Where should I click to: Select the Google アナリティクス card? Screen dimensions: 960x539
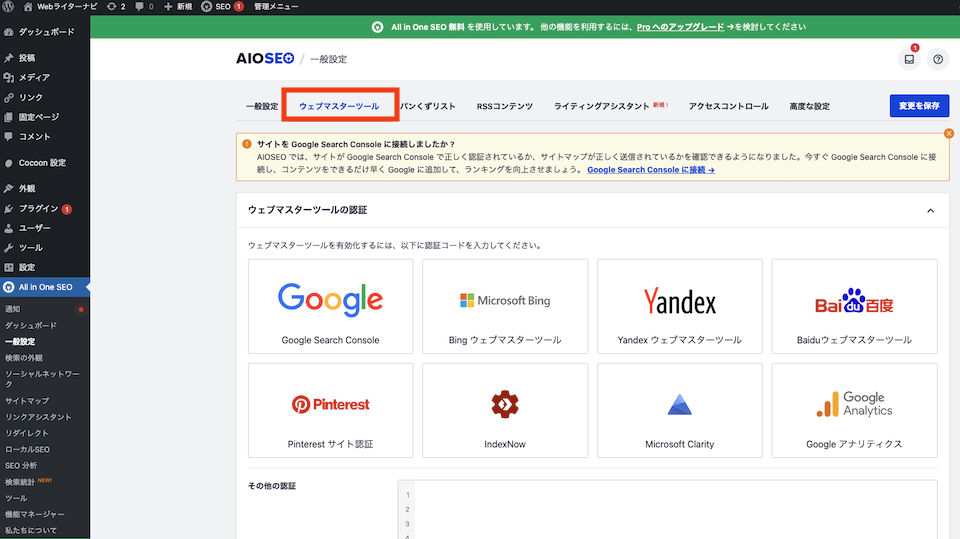pos(855,410)
